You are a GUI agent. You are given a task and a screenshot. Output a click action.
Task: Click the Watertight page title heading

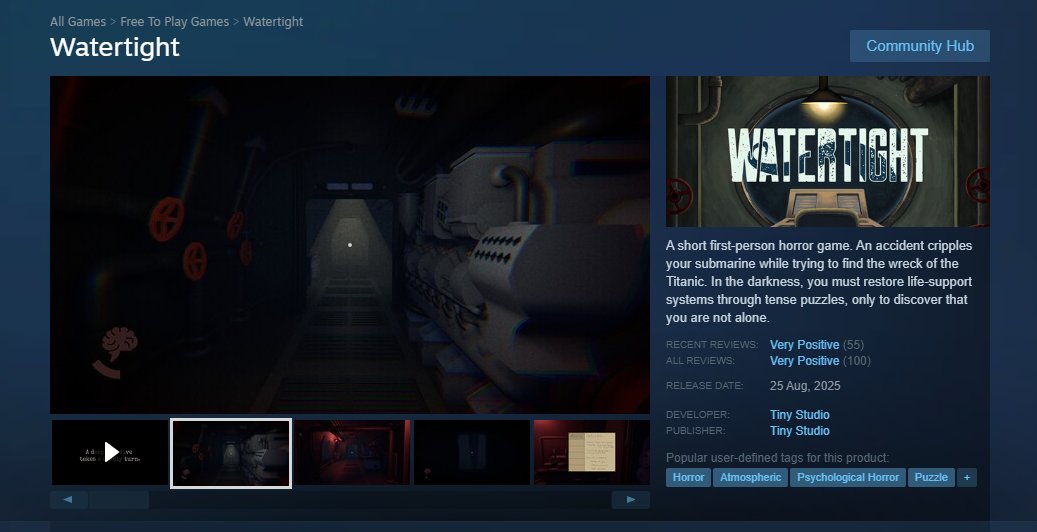pos(115,47)
